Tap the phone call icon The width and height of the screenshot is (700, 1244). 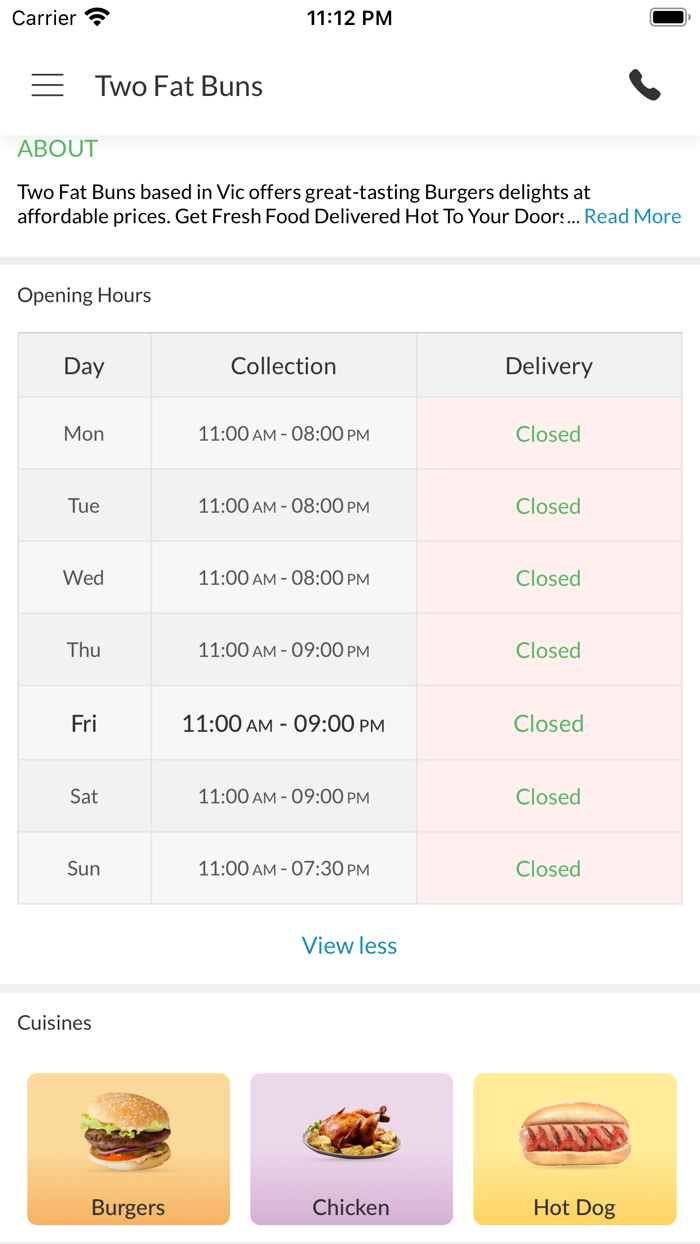tap(645, 86)
